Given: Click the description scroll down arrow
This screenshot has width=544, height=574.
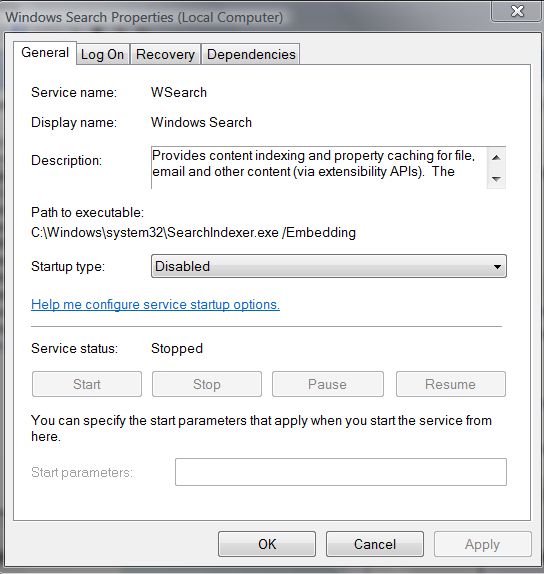Looking at the screenshot, I should [x=496, y=179].
